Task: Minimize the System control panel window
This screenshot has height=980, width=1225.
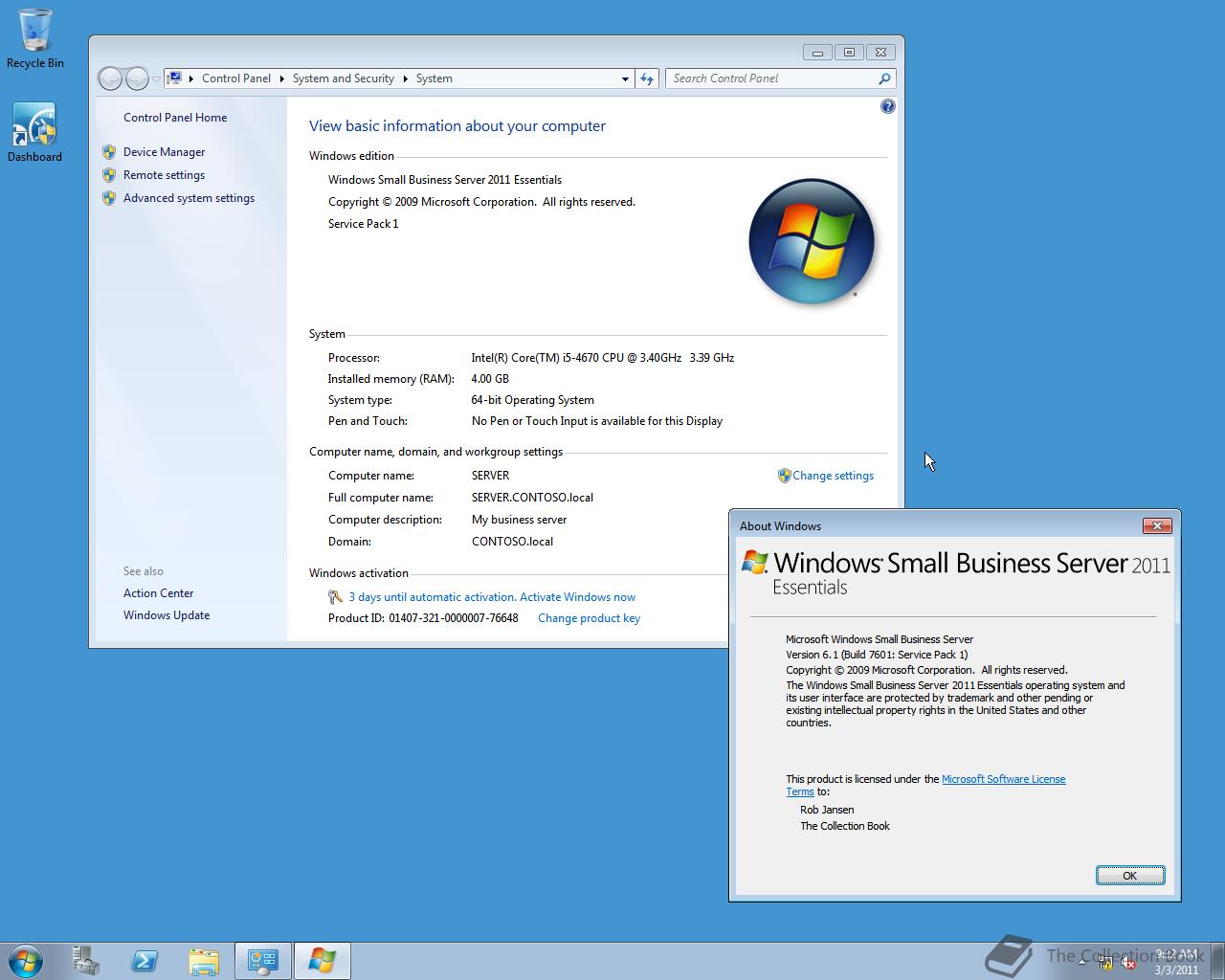Action: 817,53
